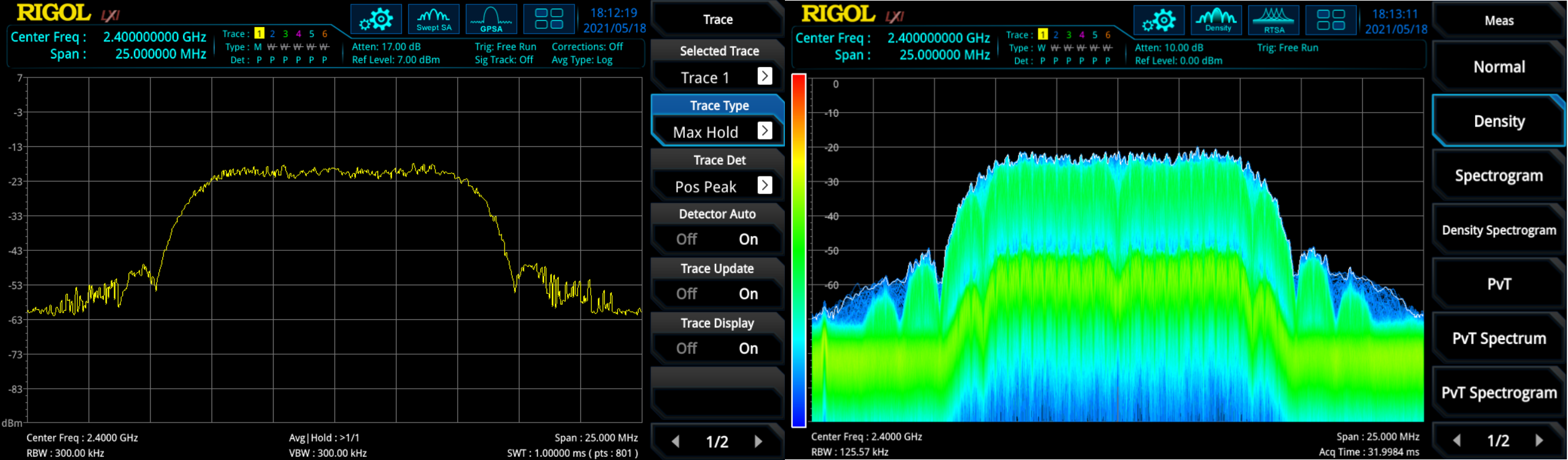The width and height of the screenshot is (1568, 460).
Task: Open the GPSA mode icon on left screen
Action: tap(491, 19)
